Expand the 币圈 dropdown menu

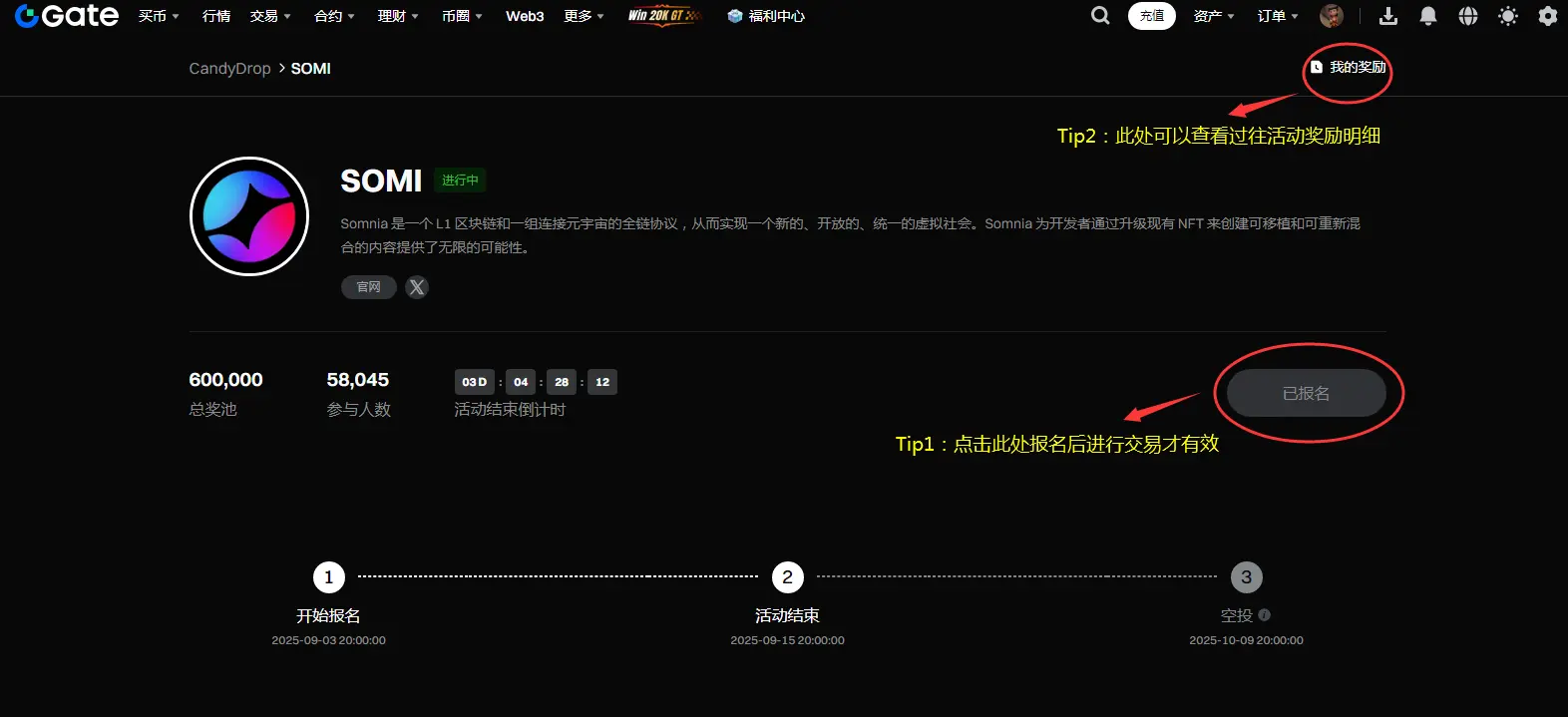(x=462, y=16)
